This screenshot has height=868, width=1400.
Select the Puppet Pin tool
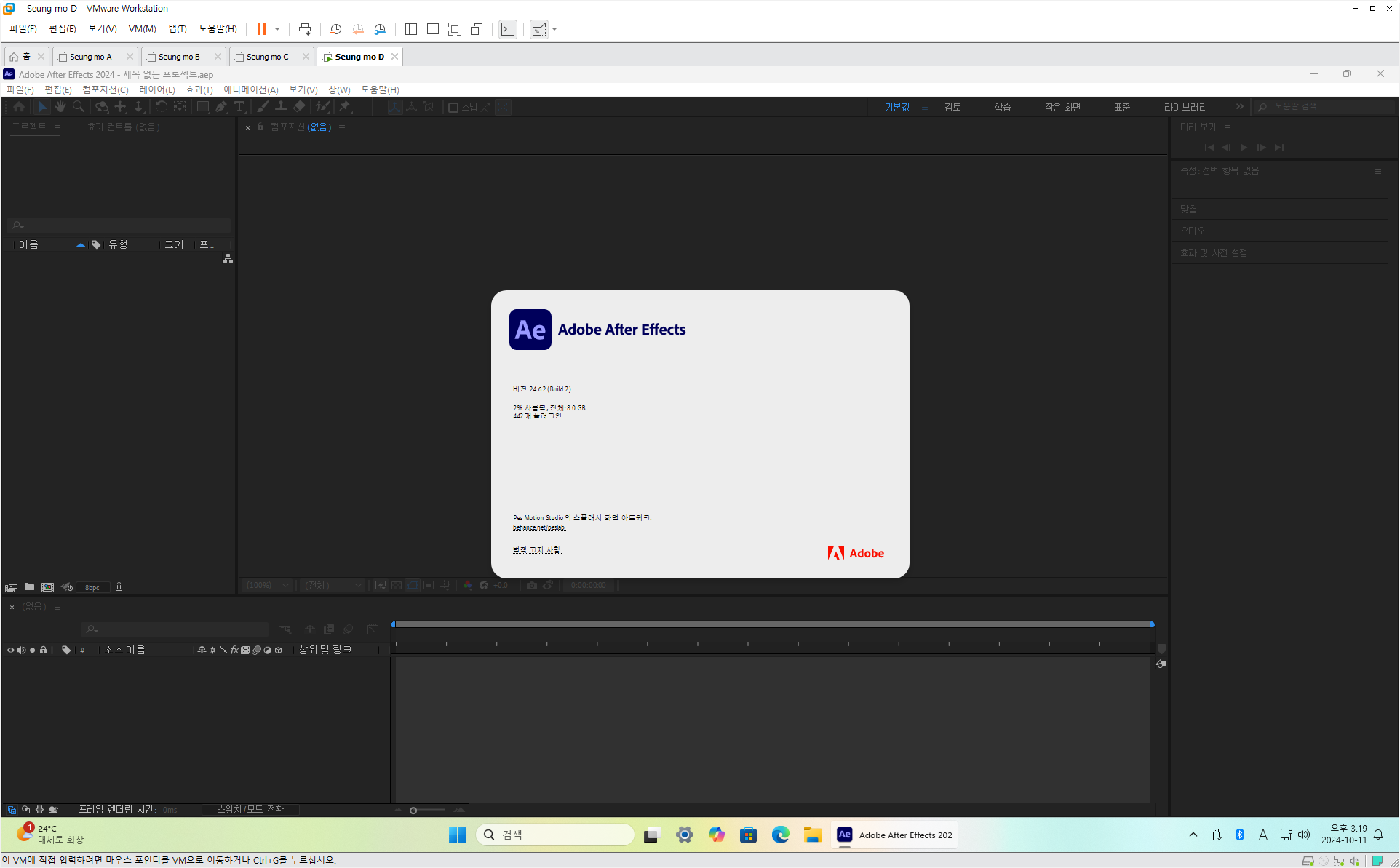pyautogui.click(x=345, y=107)
